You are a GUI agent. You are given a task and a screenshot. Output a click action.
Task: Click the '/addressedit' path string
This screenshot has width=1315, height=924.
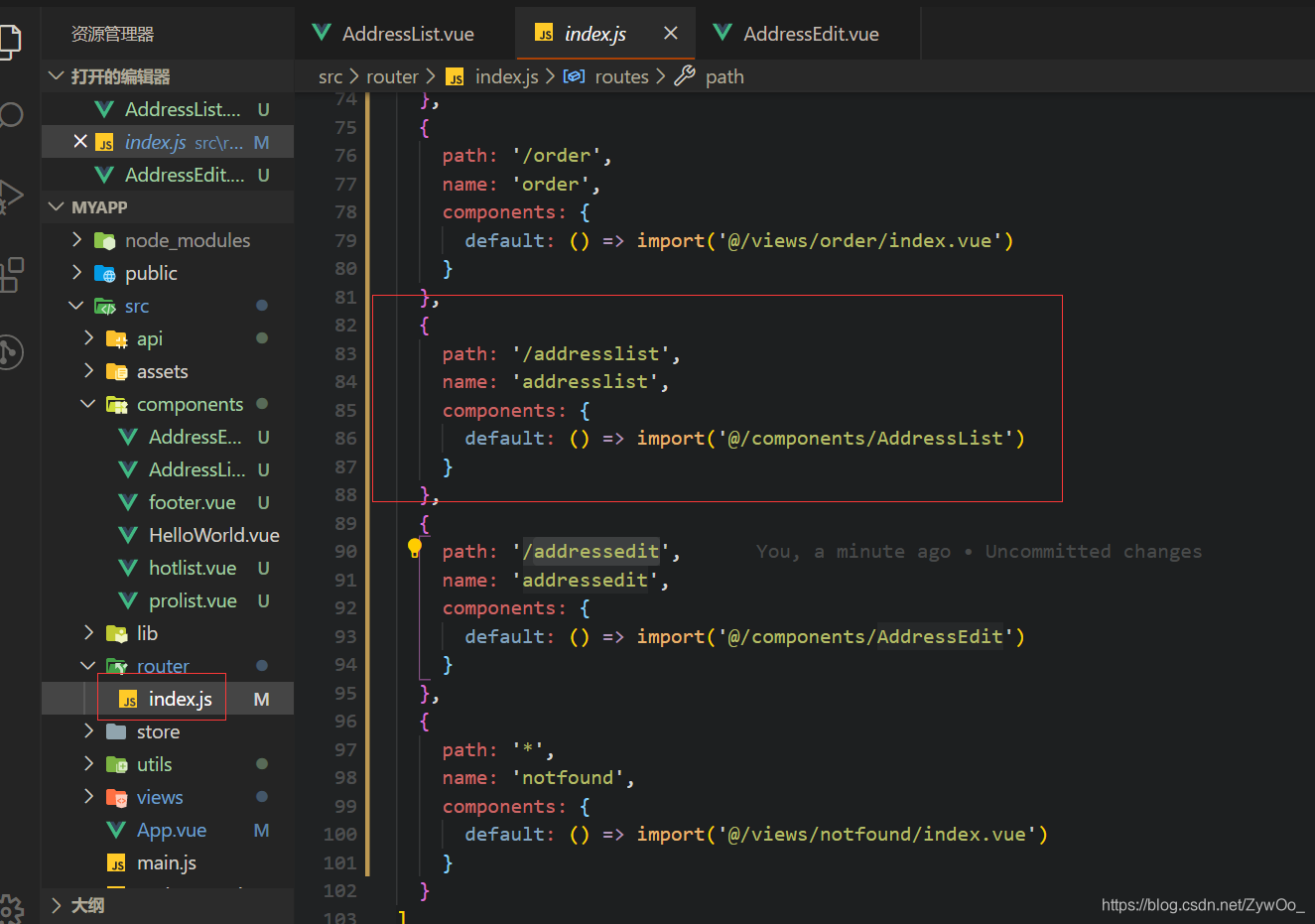pos(591,551)
